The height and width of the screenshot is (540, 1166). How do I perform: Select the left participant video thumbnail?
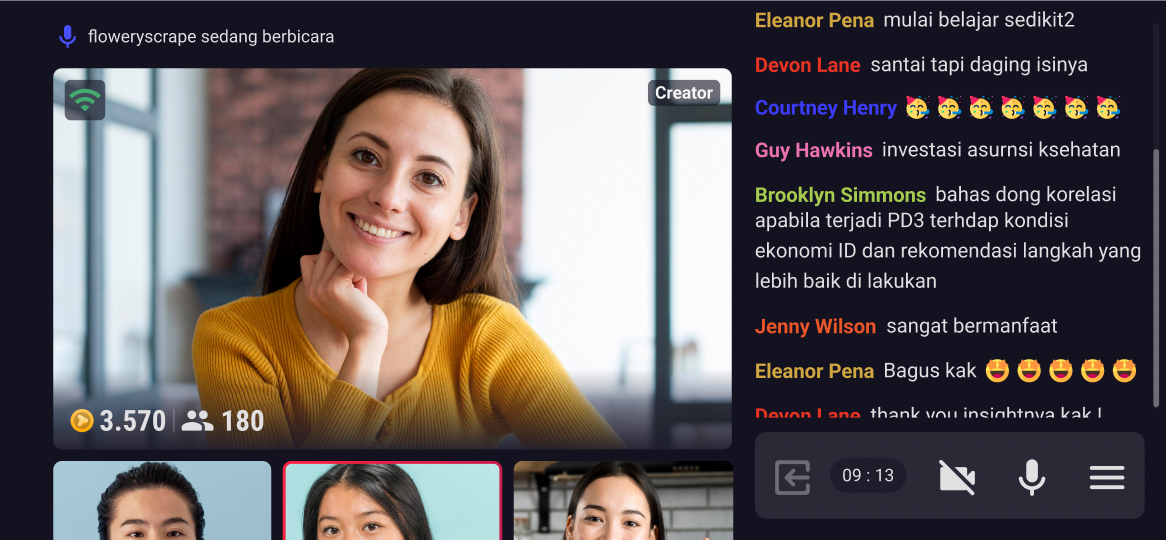[x=162, y=501]
